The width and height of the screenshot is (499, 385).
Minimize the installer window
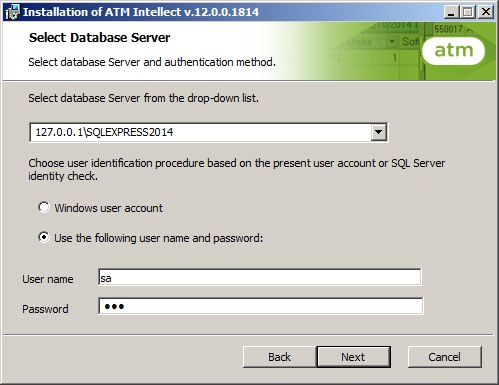tap(451, 12)
